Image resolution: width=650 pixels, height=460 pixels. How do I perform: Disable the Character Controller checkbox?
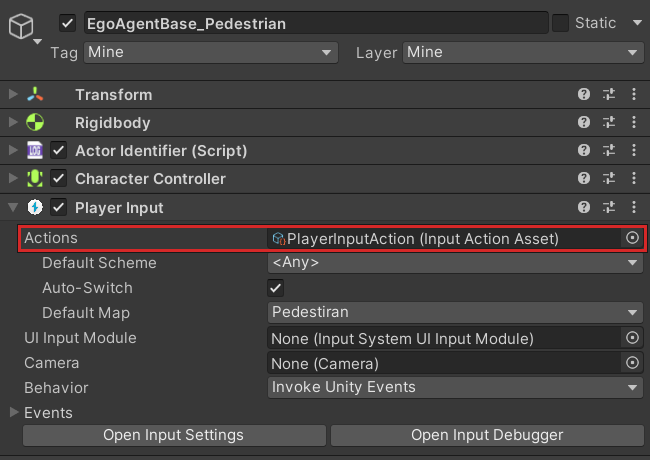58,178
